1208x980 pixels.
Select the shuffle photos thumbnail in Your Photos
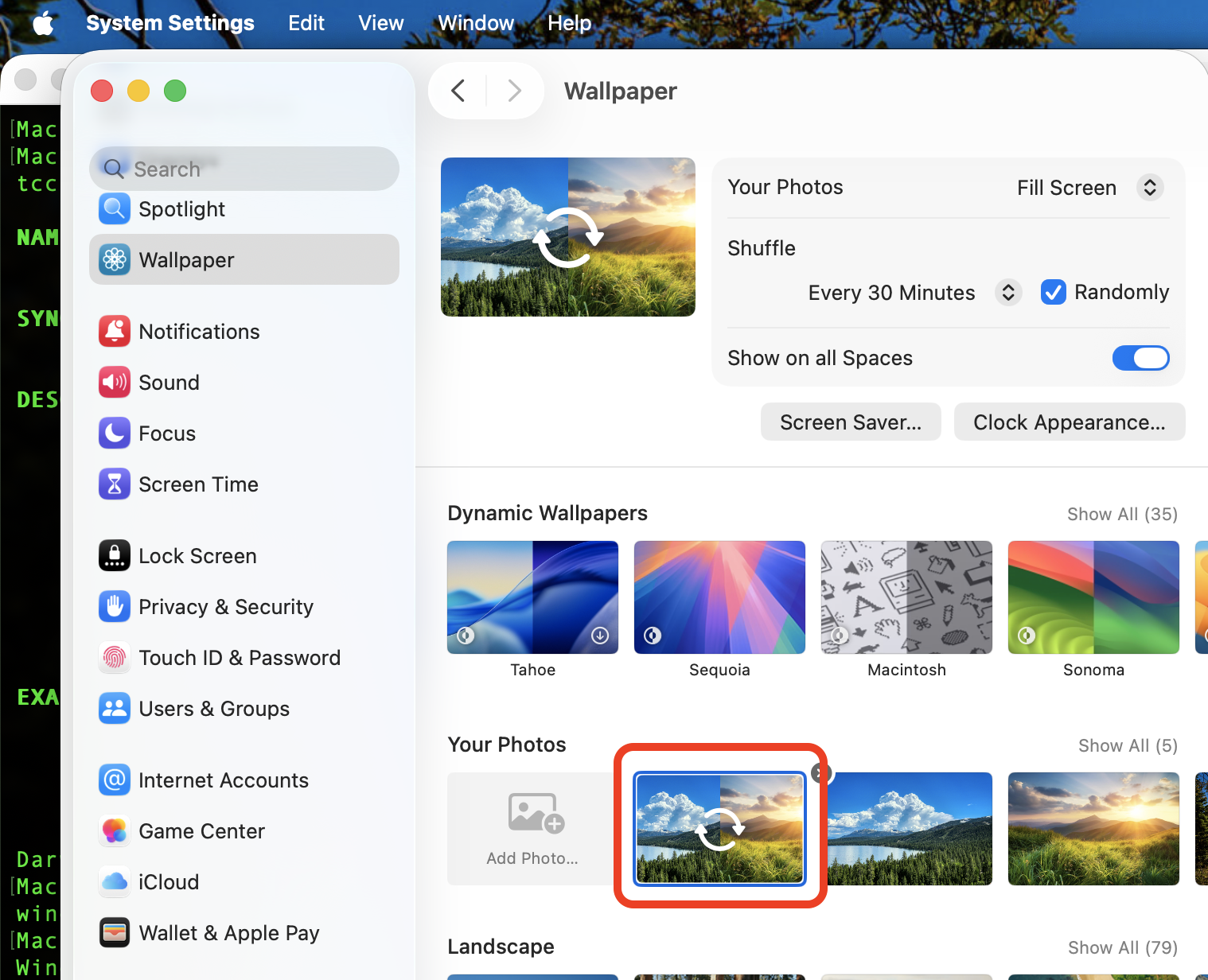click(719, 829)
